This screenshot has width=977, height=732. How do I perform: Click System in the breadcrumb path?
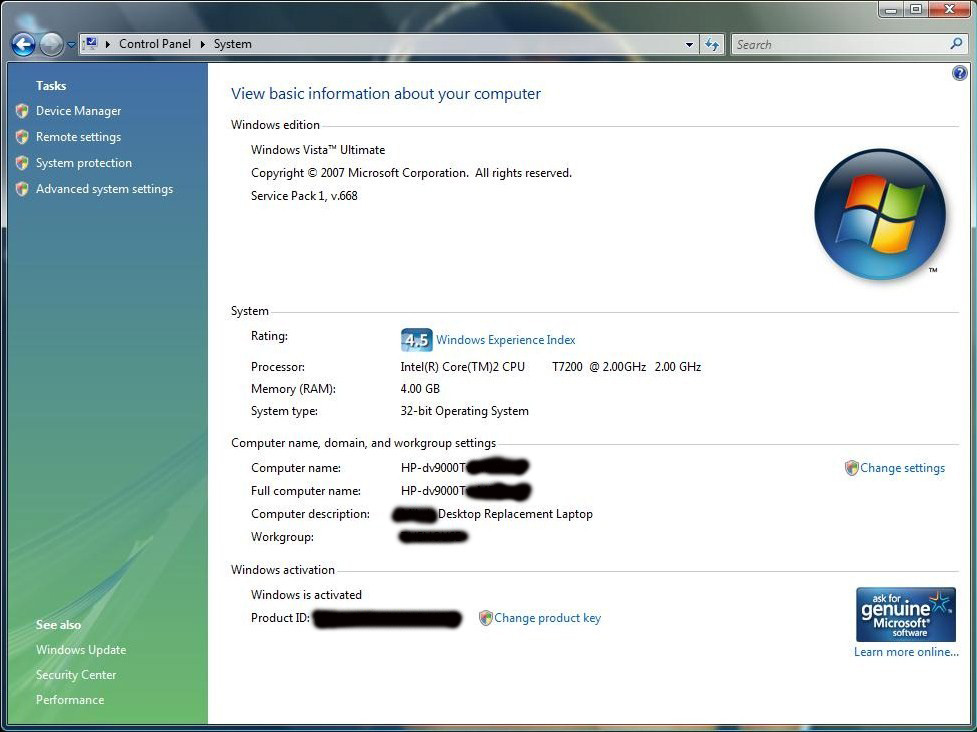[232, 44]
